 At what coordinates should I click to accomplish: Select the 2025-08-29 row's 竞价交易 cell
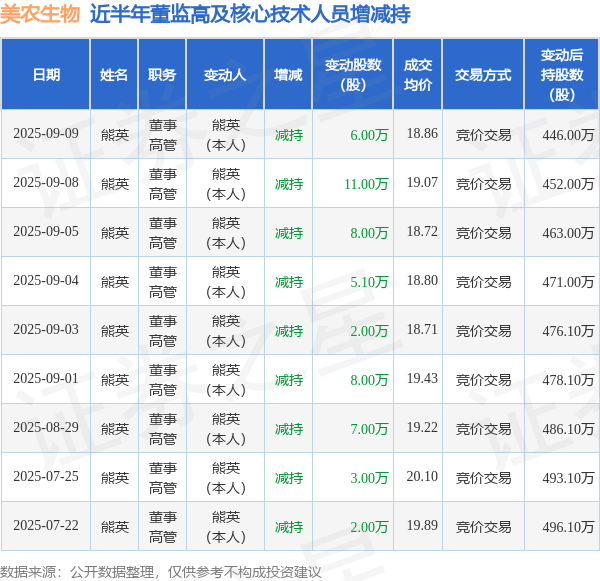click(483, 429)
